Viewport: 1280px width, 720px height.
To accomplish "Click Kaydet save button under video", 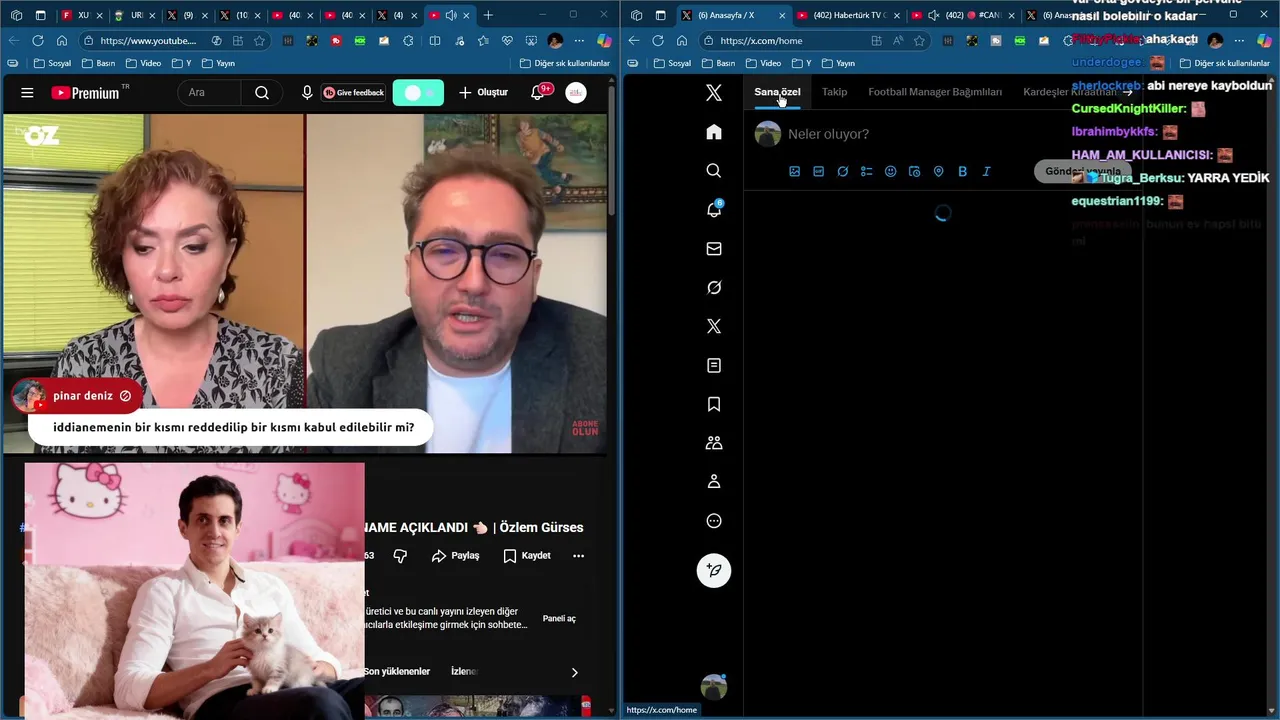I will [527, 556].
